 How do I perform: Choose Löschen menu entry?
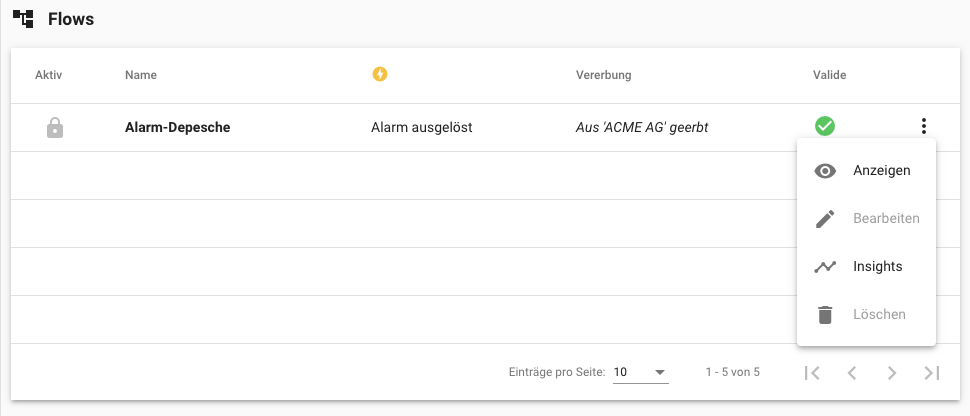tap(879, 315)
